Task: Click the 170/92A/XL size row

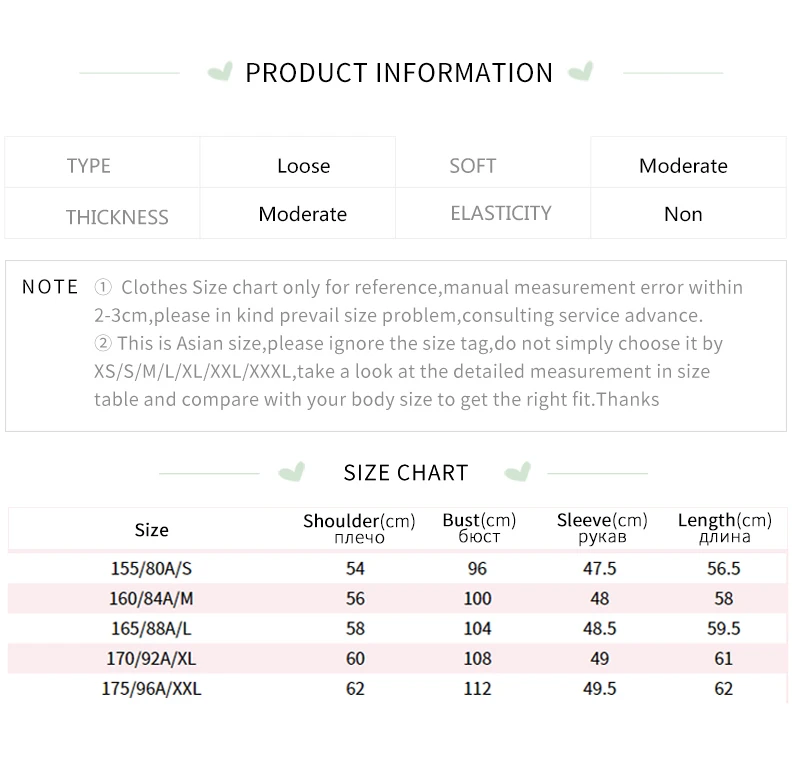Action: (397, 659)
